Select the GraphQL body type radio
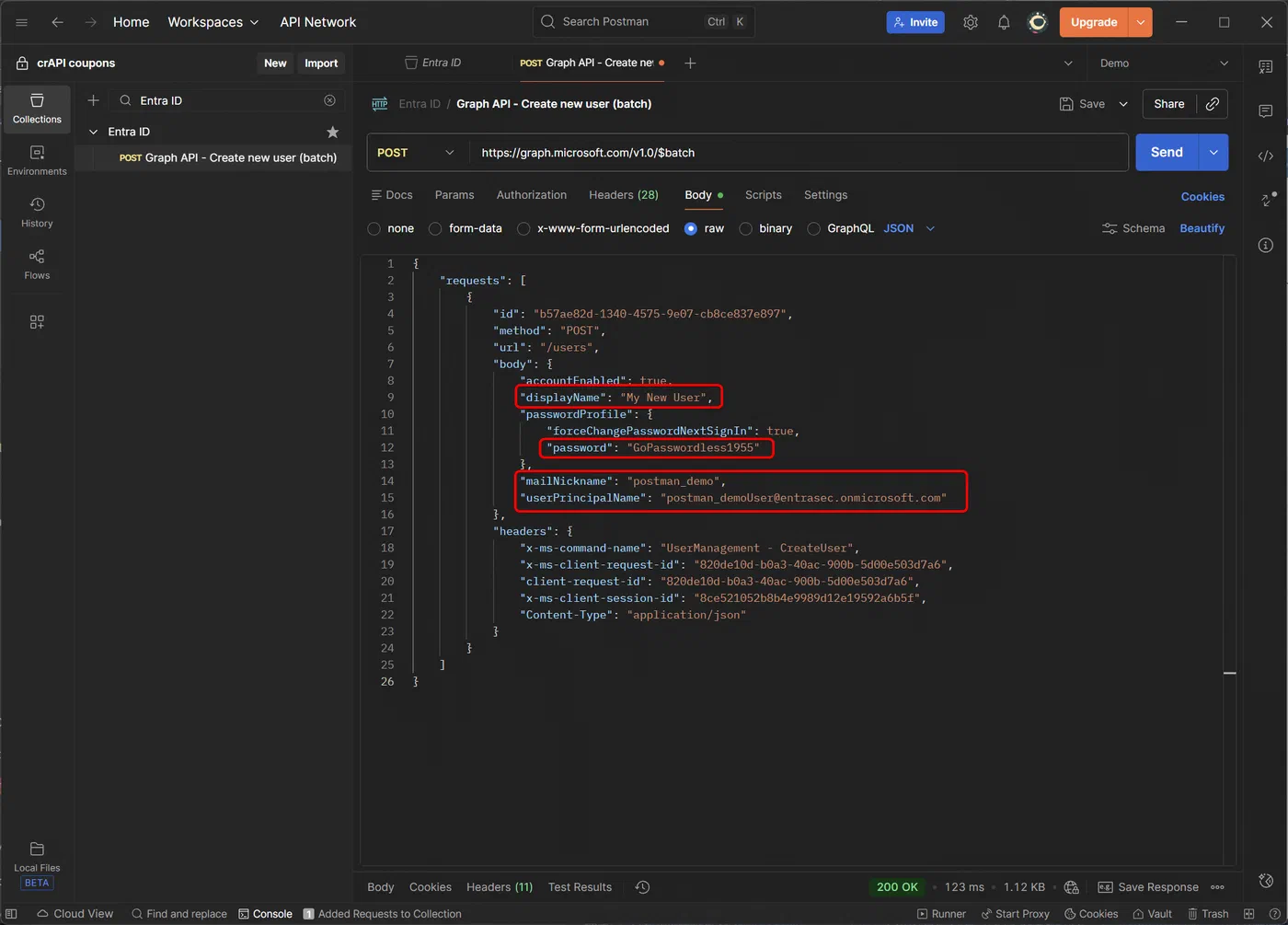The height and width of the screenshot is (925, 1288). click(x=813, y=229)
